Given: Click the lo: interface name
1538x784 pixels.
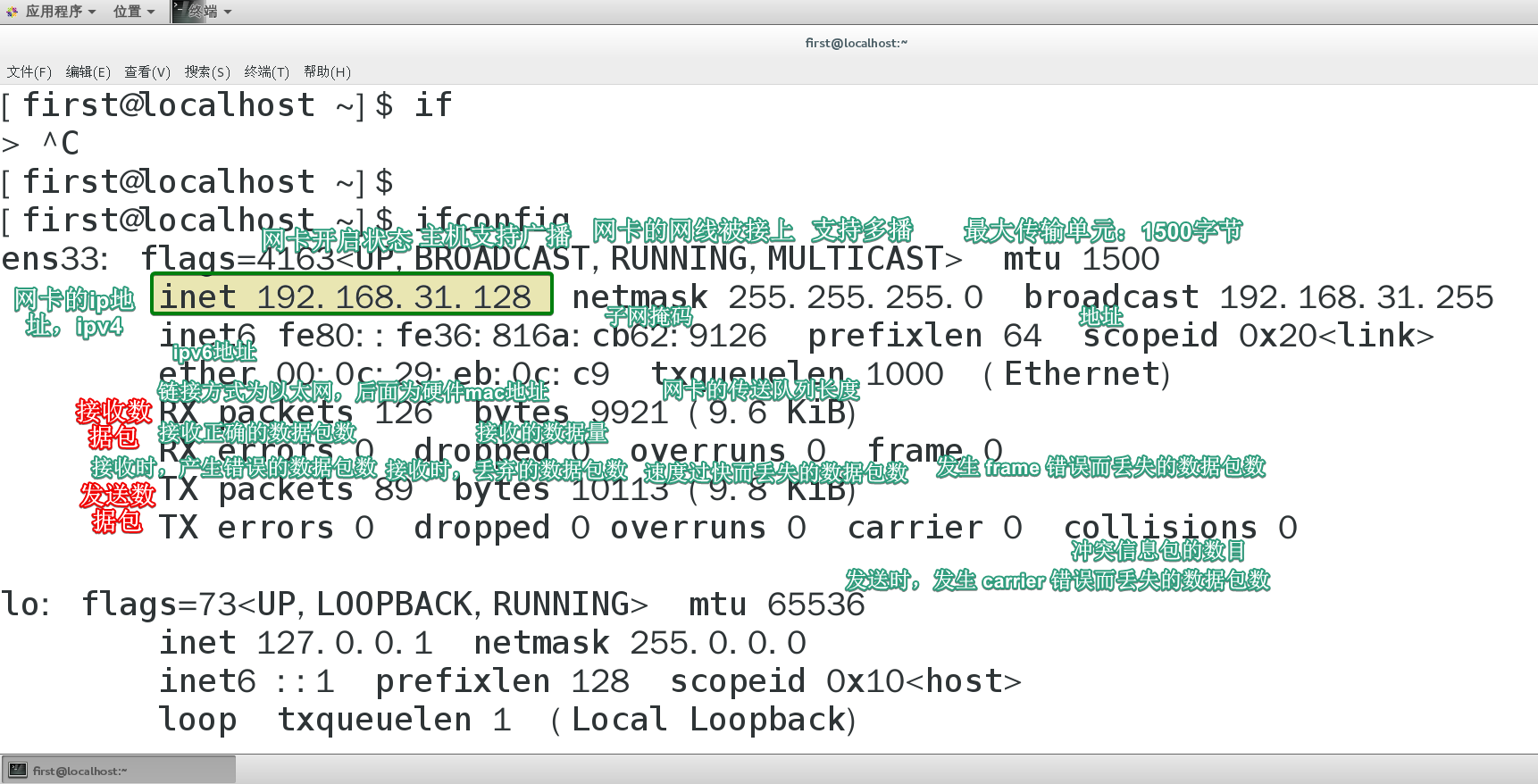Looking at the screenshot, I should tap(25, 605).
